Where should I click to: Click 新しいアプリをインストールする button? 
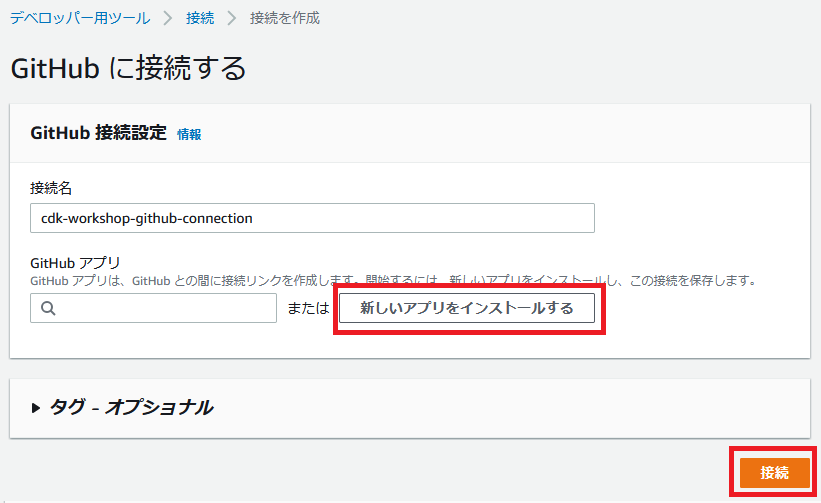[x=467, y=308]
